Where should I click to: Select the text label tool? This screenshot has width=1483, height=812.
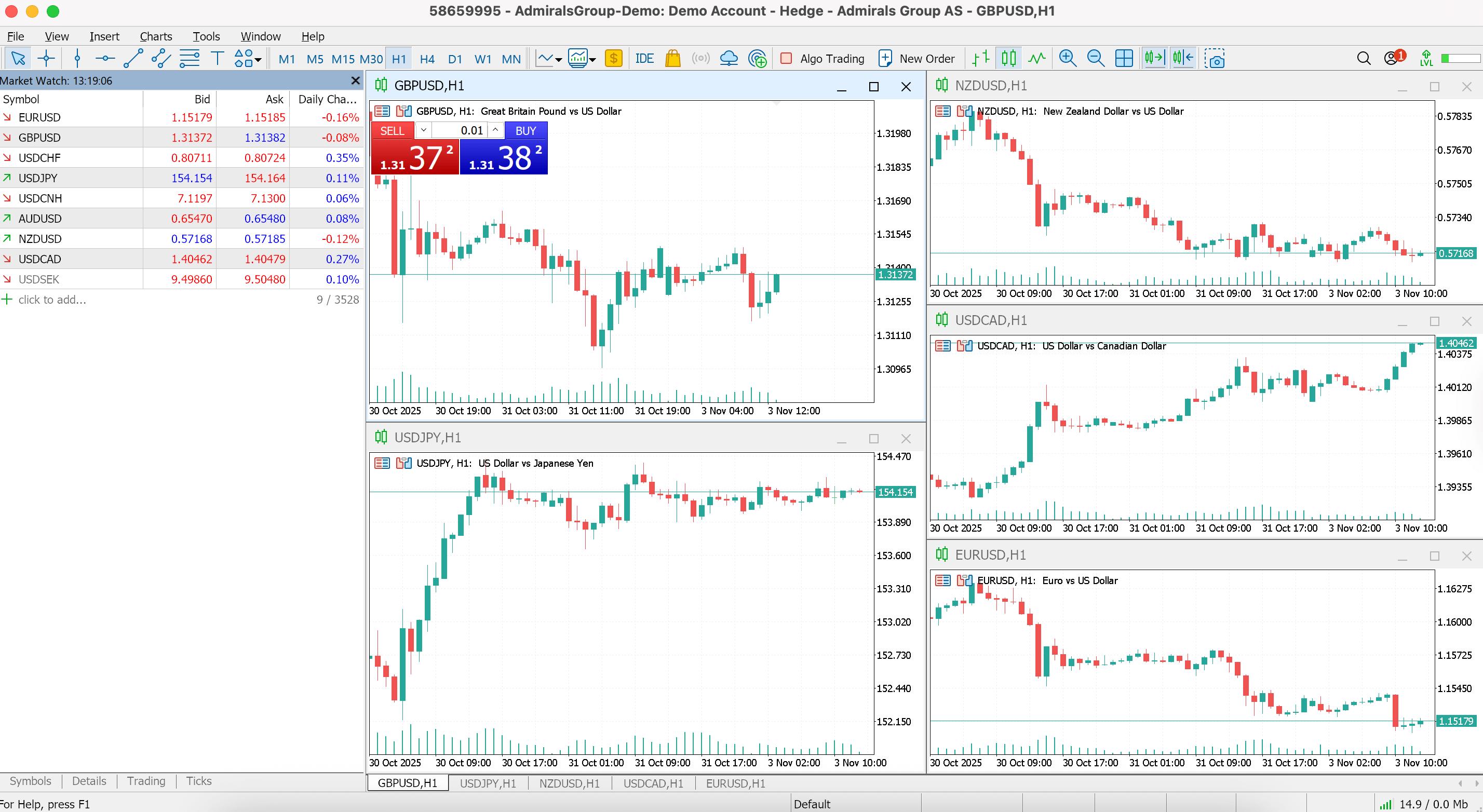(217, 58)
